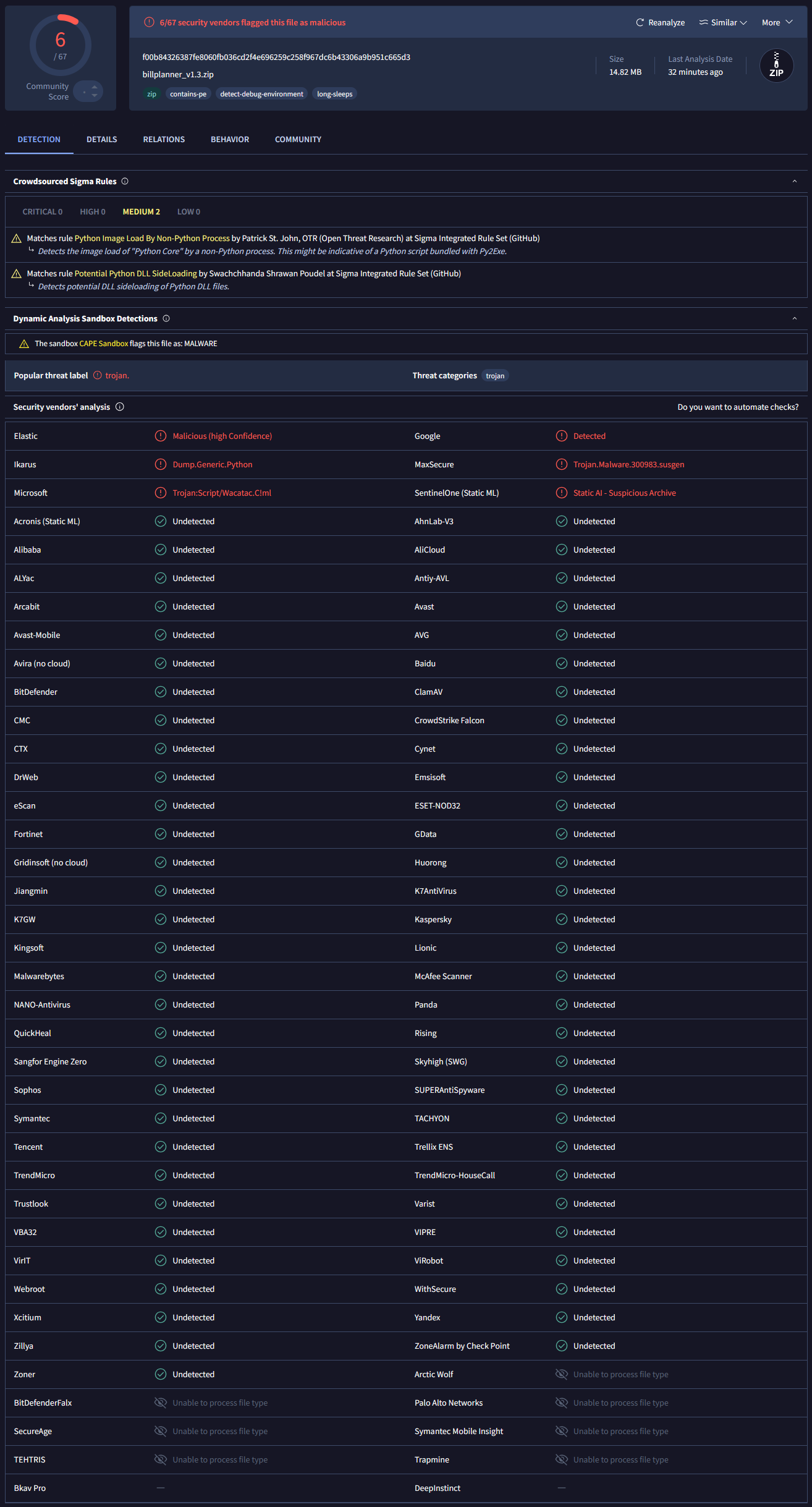Viewport: 812px width, 1507px height.
Task: Click the '32 minutes ago' analysis date
Action: [x=695, y=72]
